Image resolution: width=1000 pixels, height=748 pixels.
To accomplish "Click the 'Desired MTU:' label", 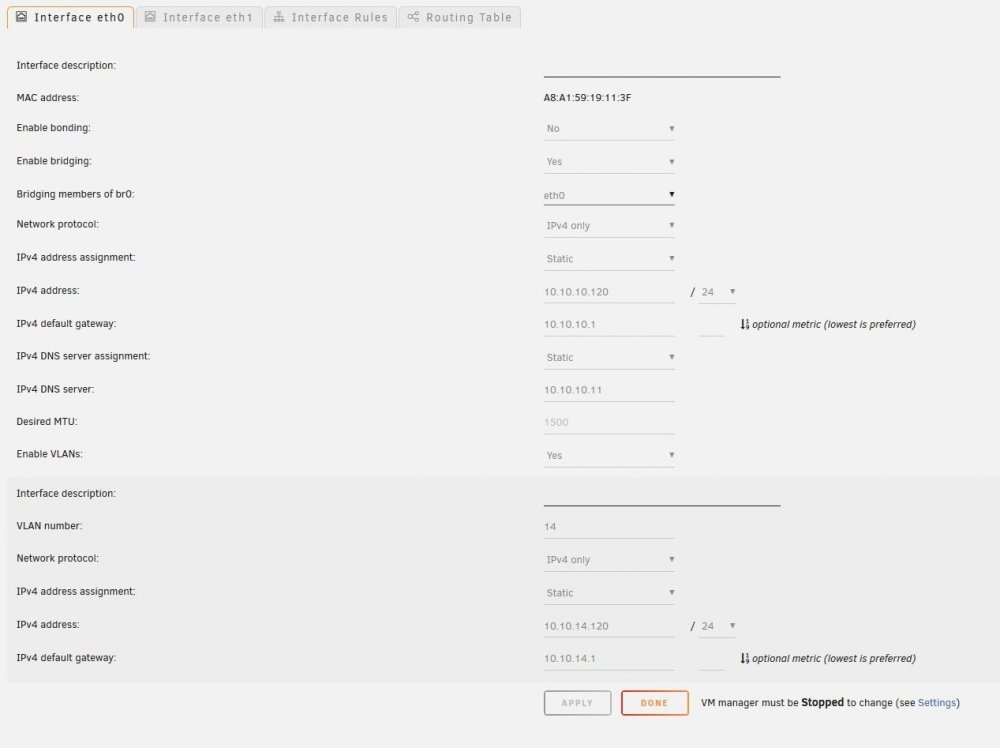I will point(47,422).
